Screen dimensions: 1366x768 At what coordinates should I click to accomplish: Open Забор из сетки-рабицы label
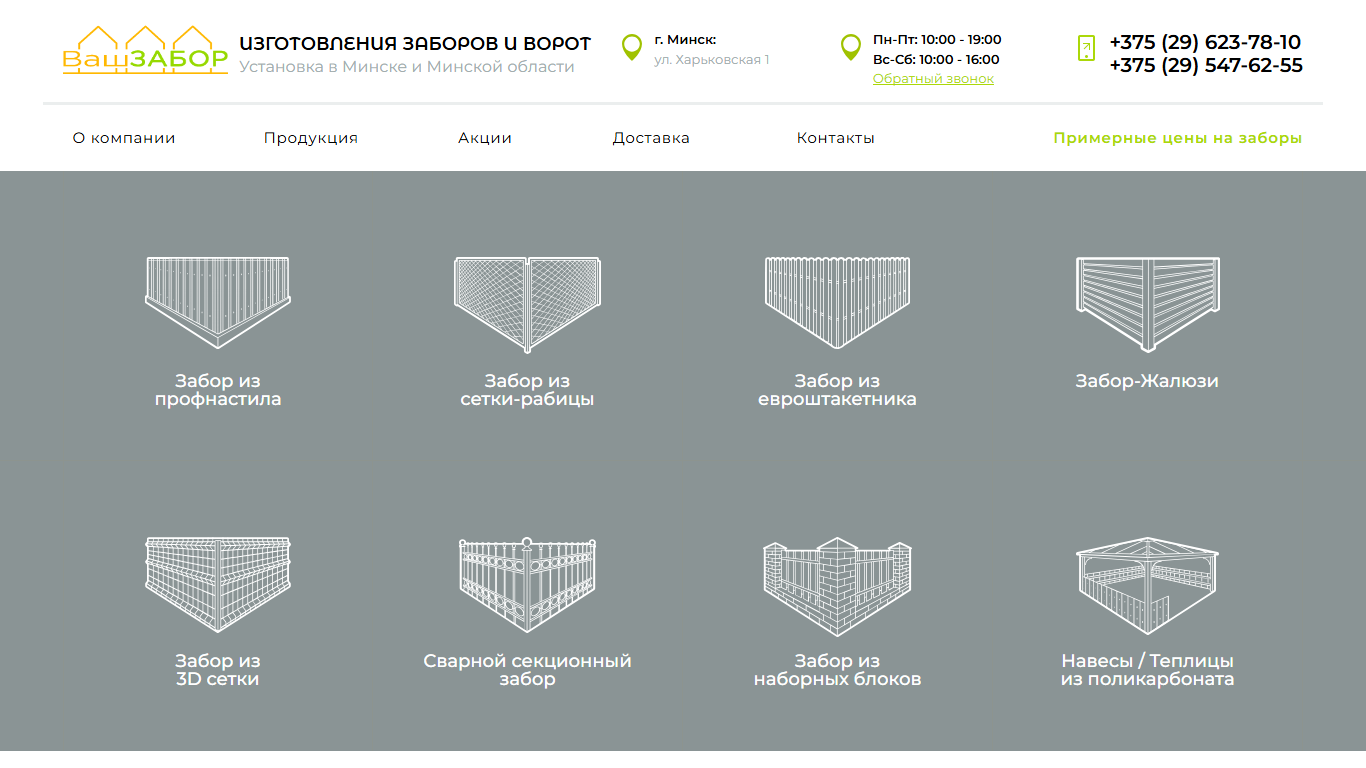(x=527, y=390)
